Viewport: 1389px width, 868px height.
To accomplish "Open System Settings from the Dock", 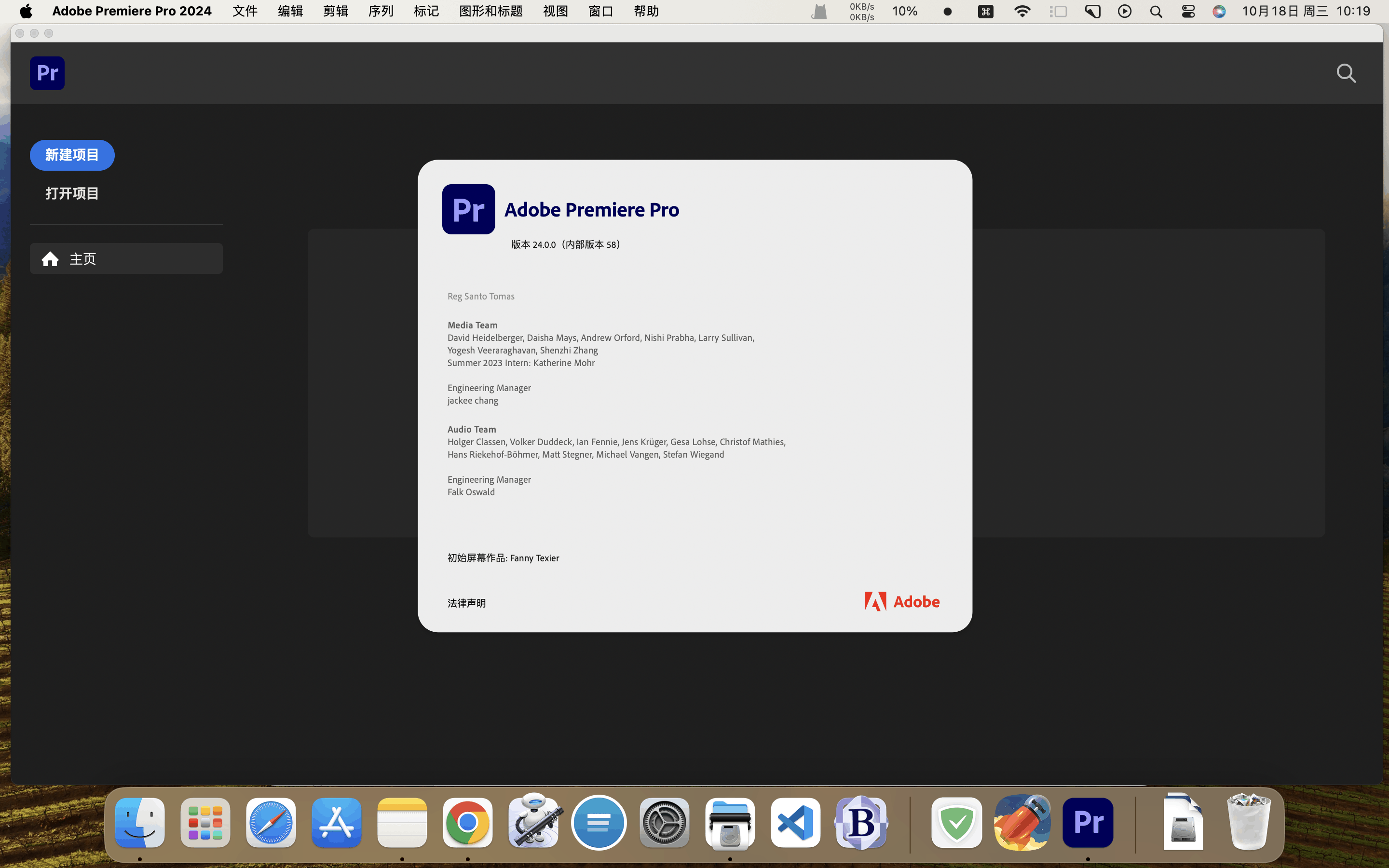I will click(665, 823).
